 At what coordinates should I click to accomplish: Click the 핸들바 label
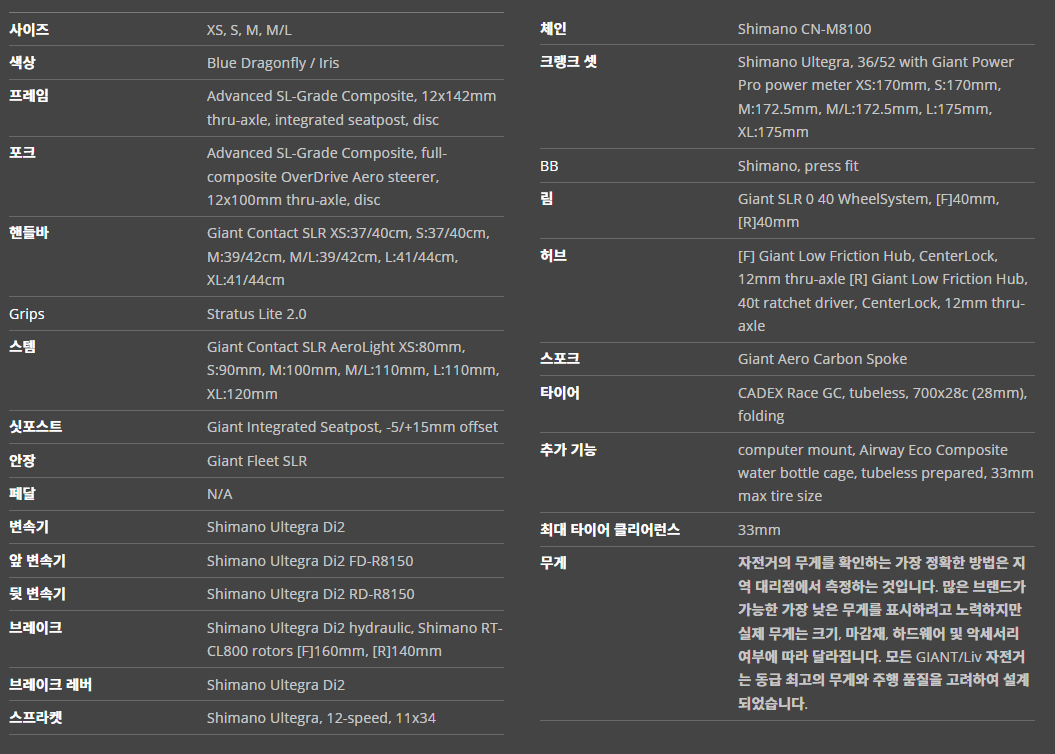[x=29, y=233]
